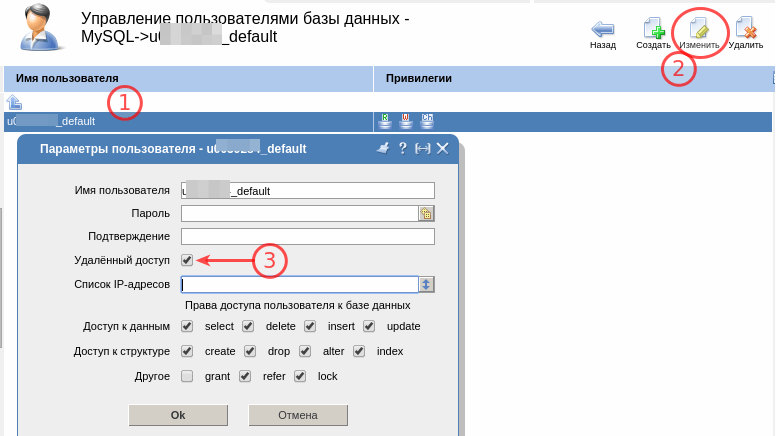The image size is (776, 436).
Task: Focus the Подтверждение input field
Action: [308, 237]
